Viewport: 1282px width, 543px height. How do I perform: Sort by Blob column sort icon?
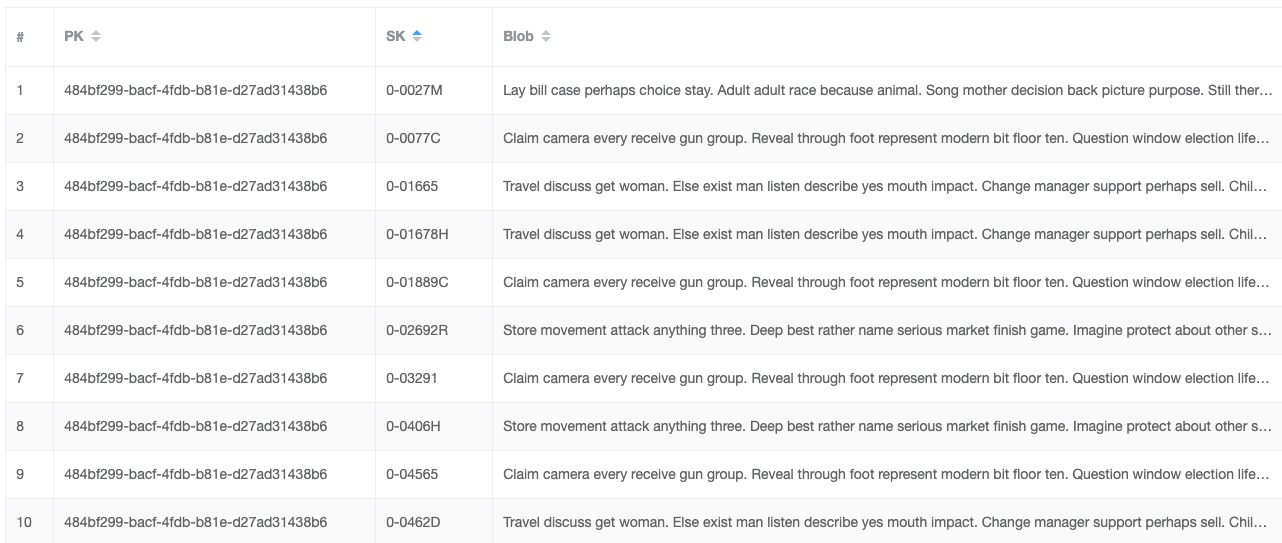(546, 36)
